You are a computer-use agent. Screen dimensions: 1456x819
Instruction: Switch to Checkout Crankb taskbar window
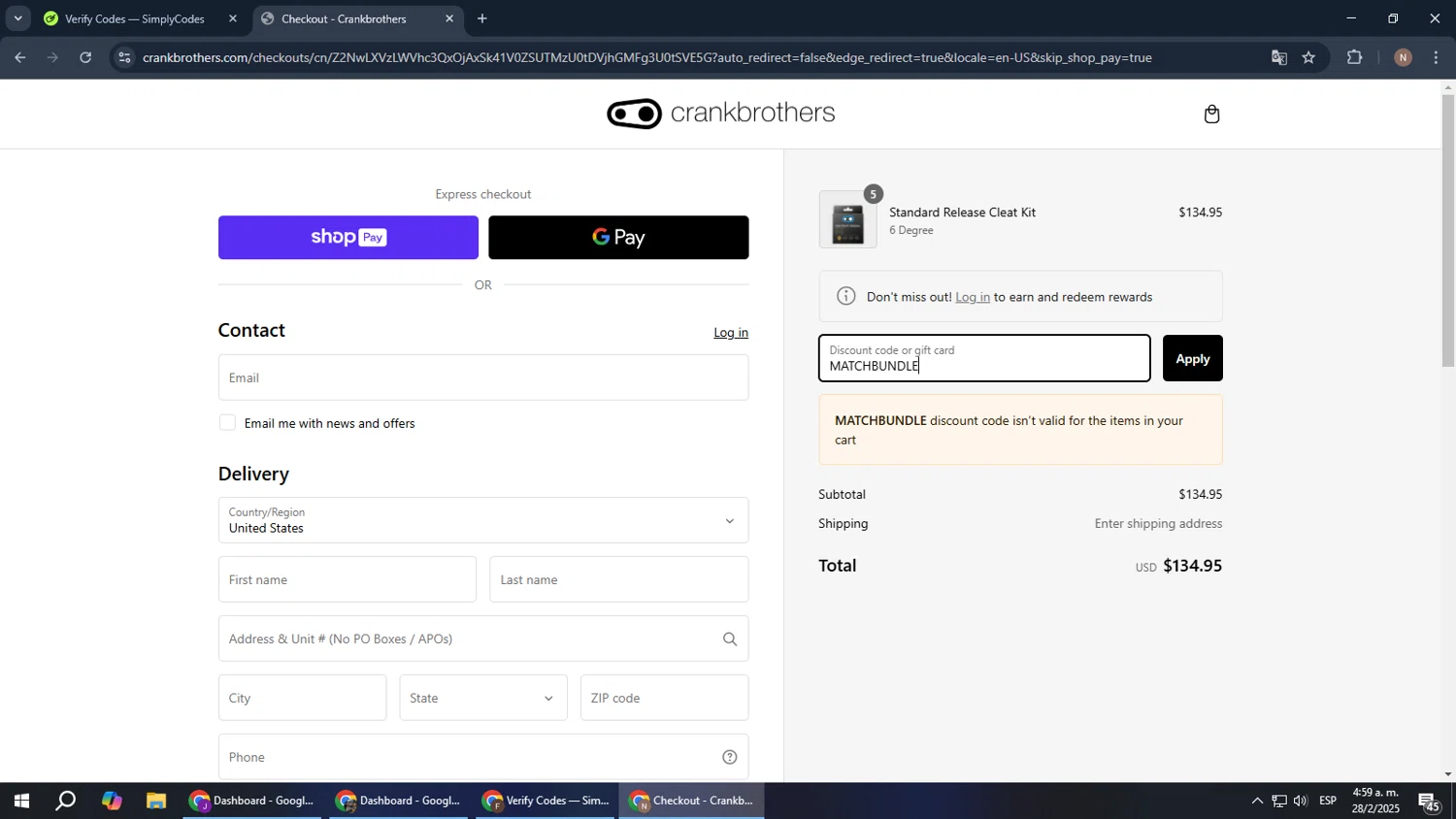coord(692,801)
